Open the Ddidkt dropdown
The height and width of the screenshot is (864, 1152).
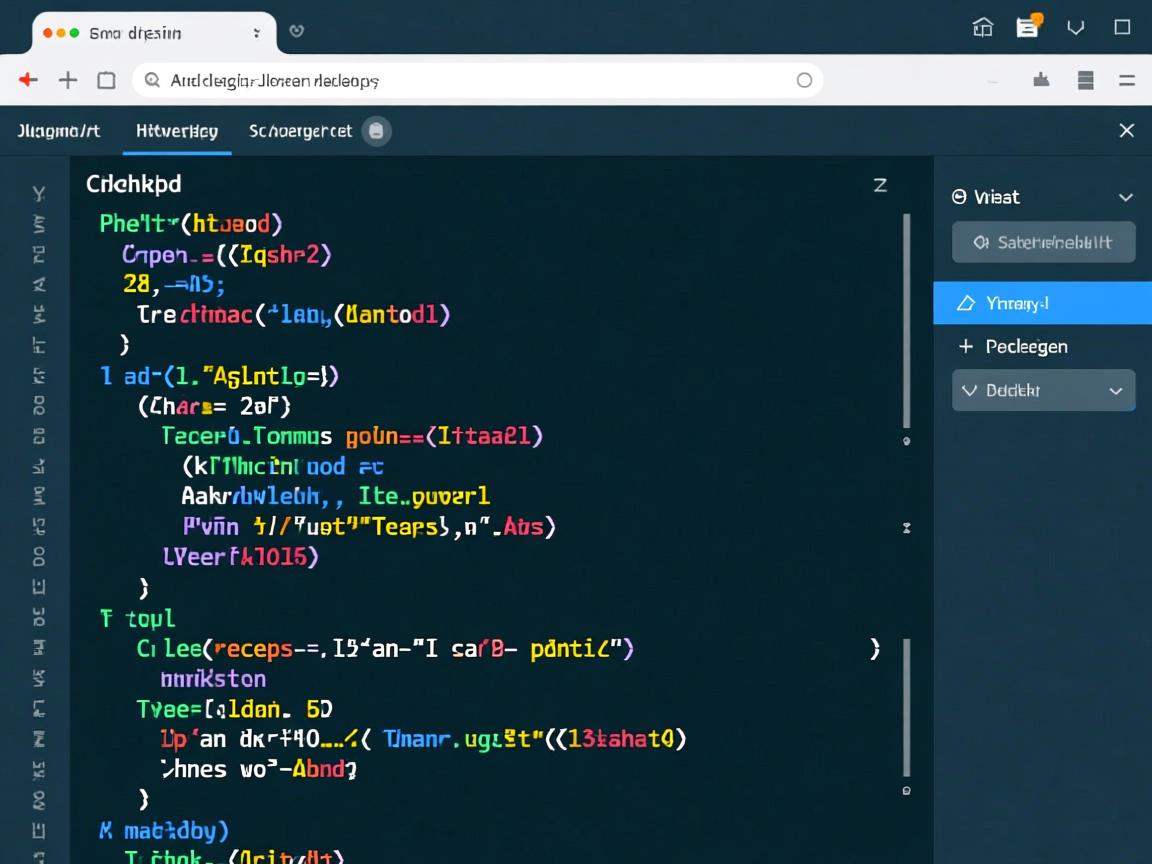pyautogui.click(x=1043, y=390)
